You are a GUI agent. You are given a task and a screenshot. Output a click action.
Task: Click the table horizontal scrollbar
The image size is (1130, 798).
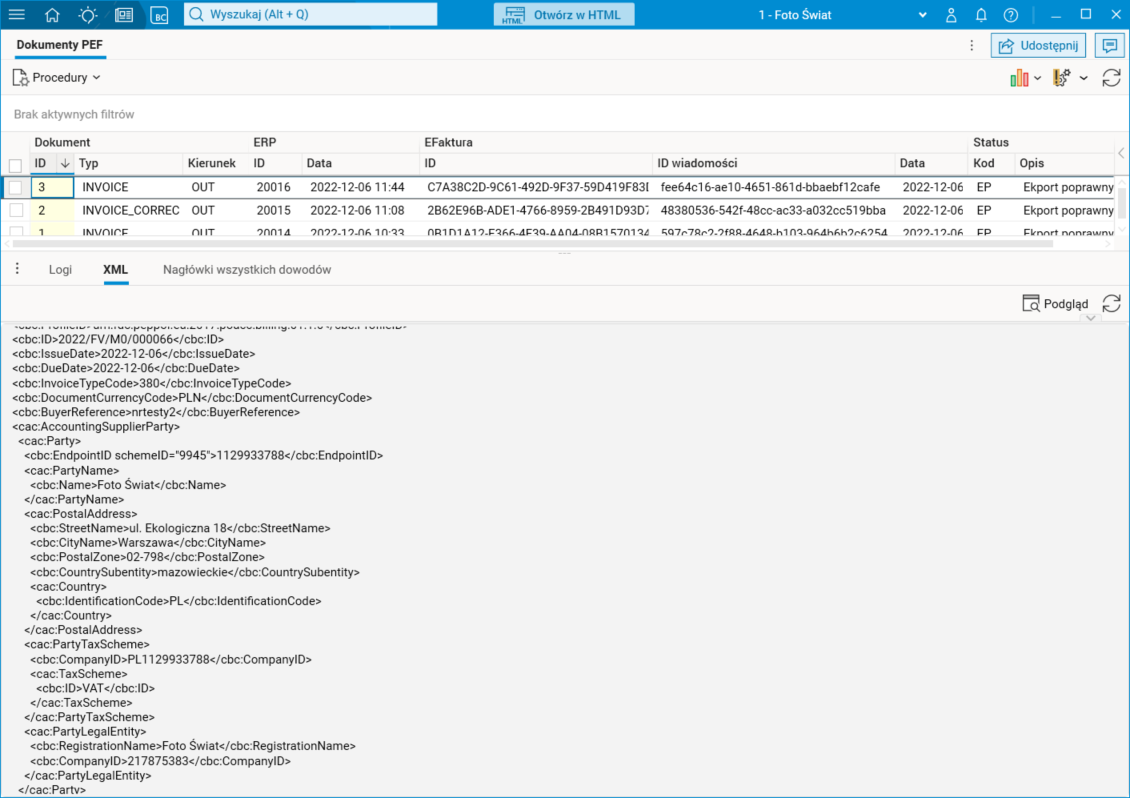533,244
